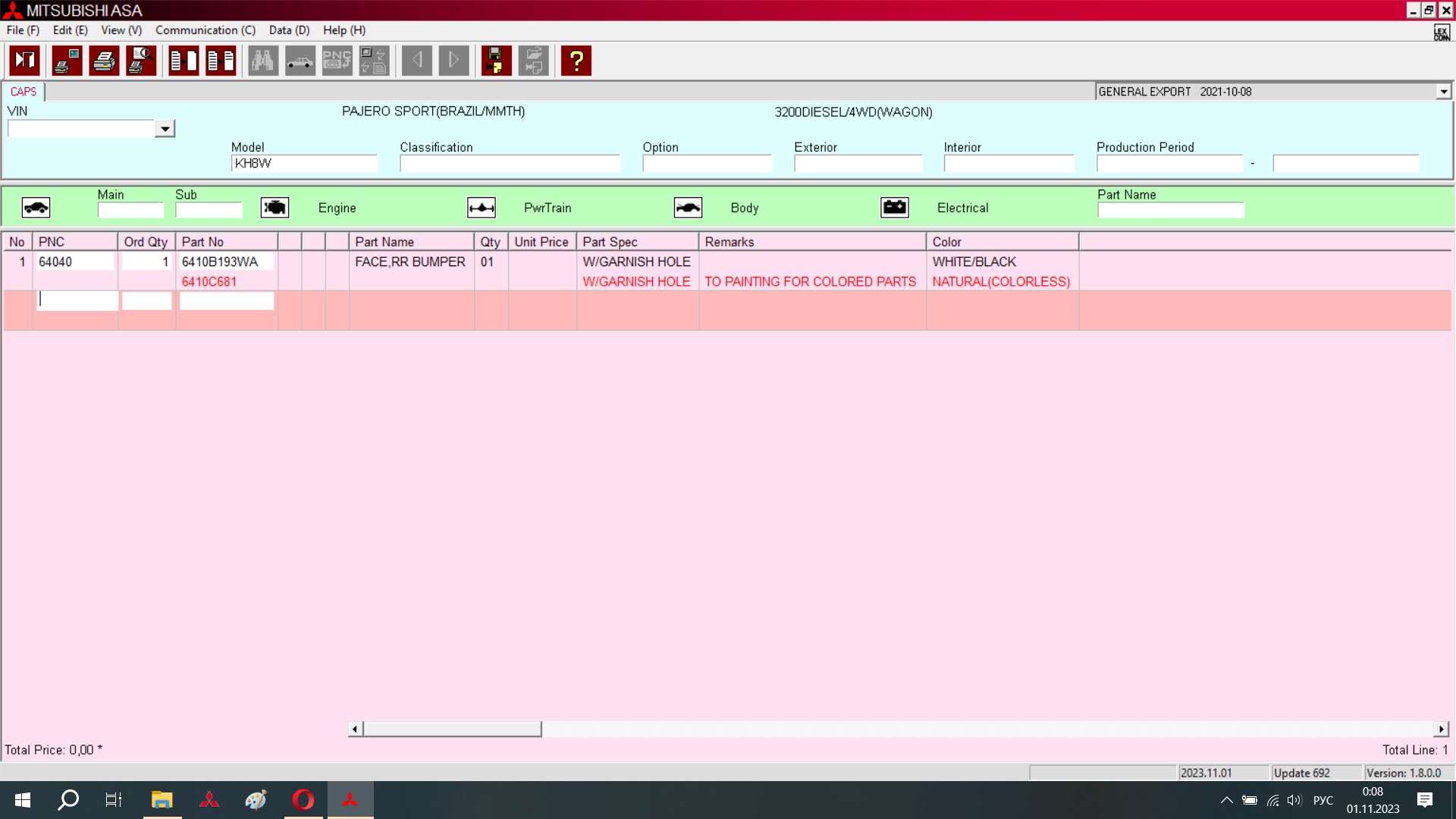Open the Data (D) menu
This screenshot has width=1456, height=819.
pyautogui.click(x=289, y=30)
